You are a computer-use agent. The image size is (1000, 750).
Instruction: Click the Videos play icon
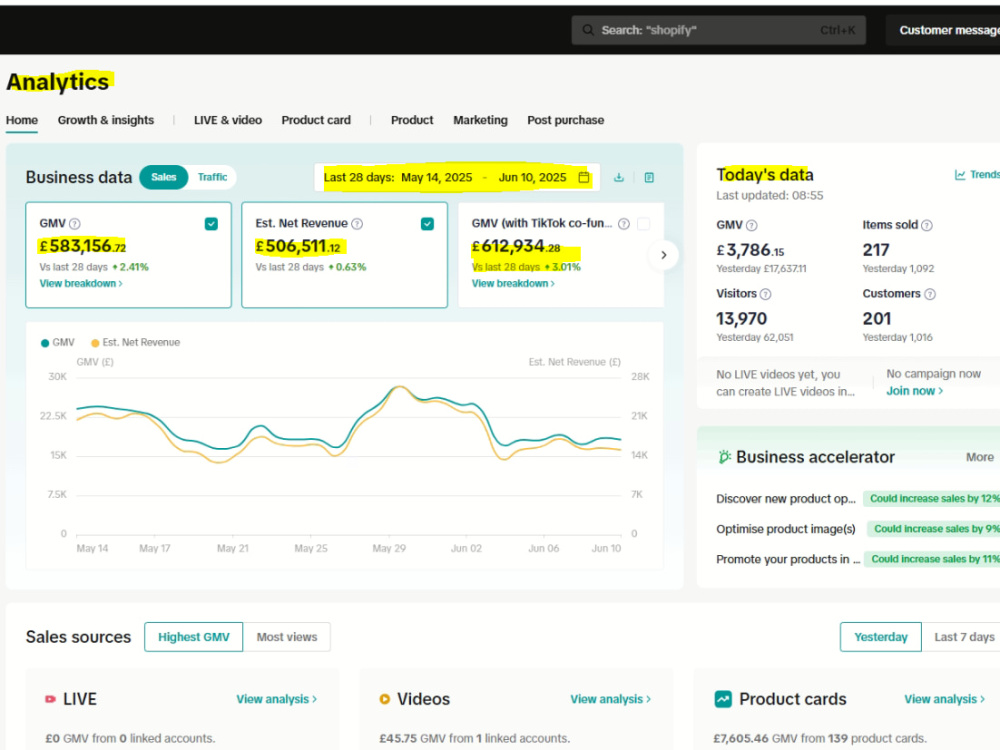385,699
